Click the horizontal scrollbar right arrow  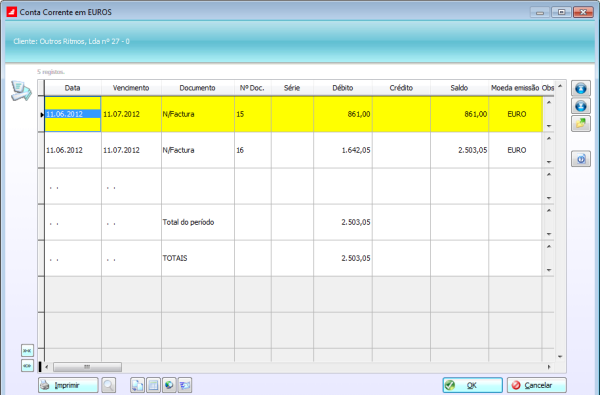click(549, 367)
